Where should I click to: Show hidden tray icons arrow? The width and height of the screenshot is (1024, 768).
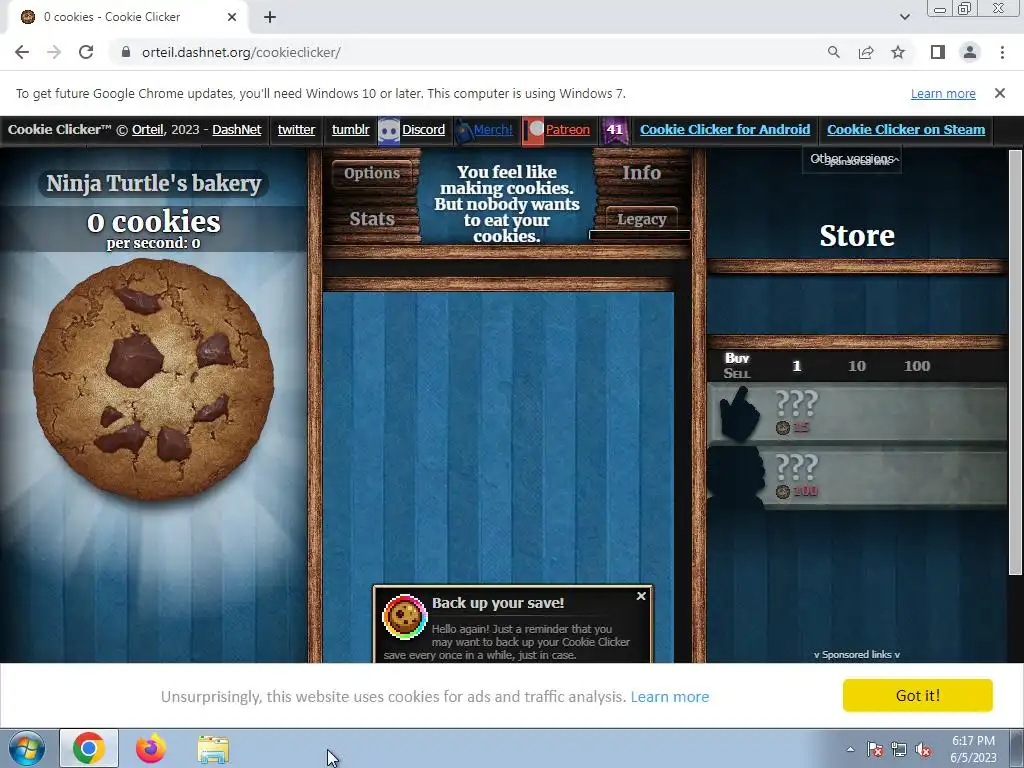coord(850,749)
